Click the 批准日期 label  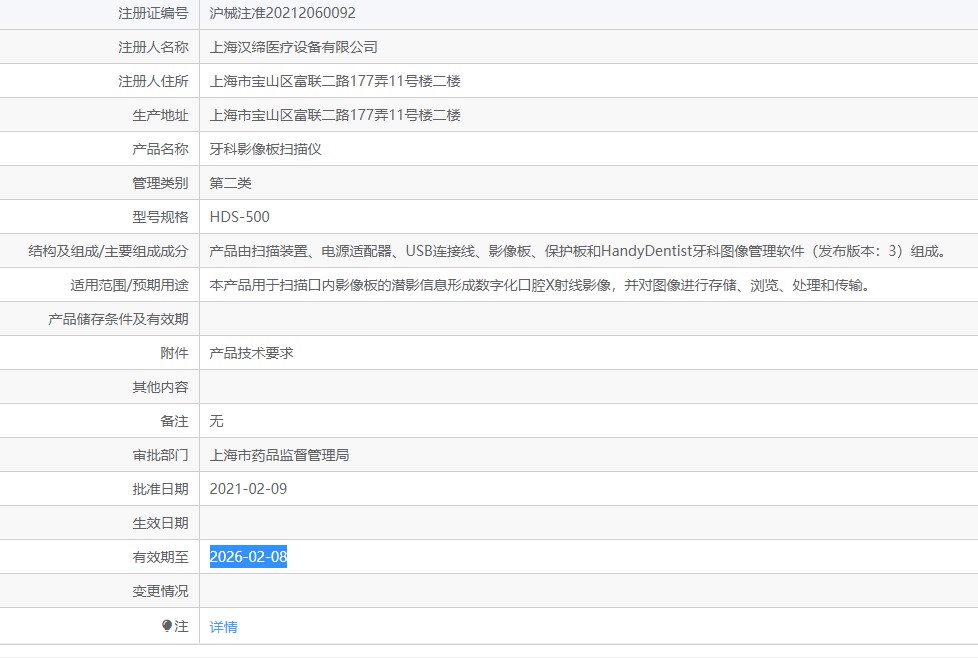point(160,489)
